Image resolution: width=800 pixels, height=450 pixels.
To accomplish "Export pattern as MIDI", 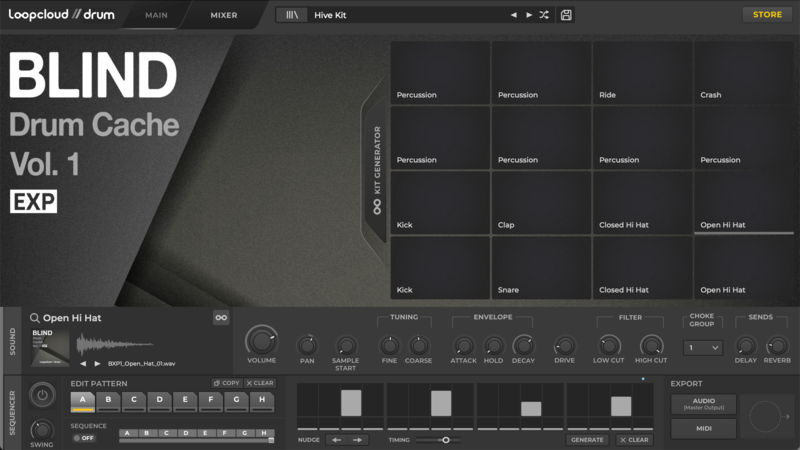I will tap(704, 429).
